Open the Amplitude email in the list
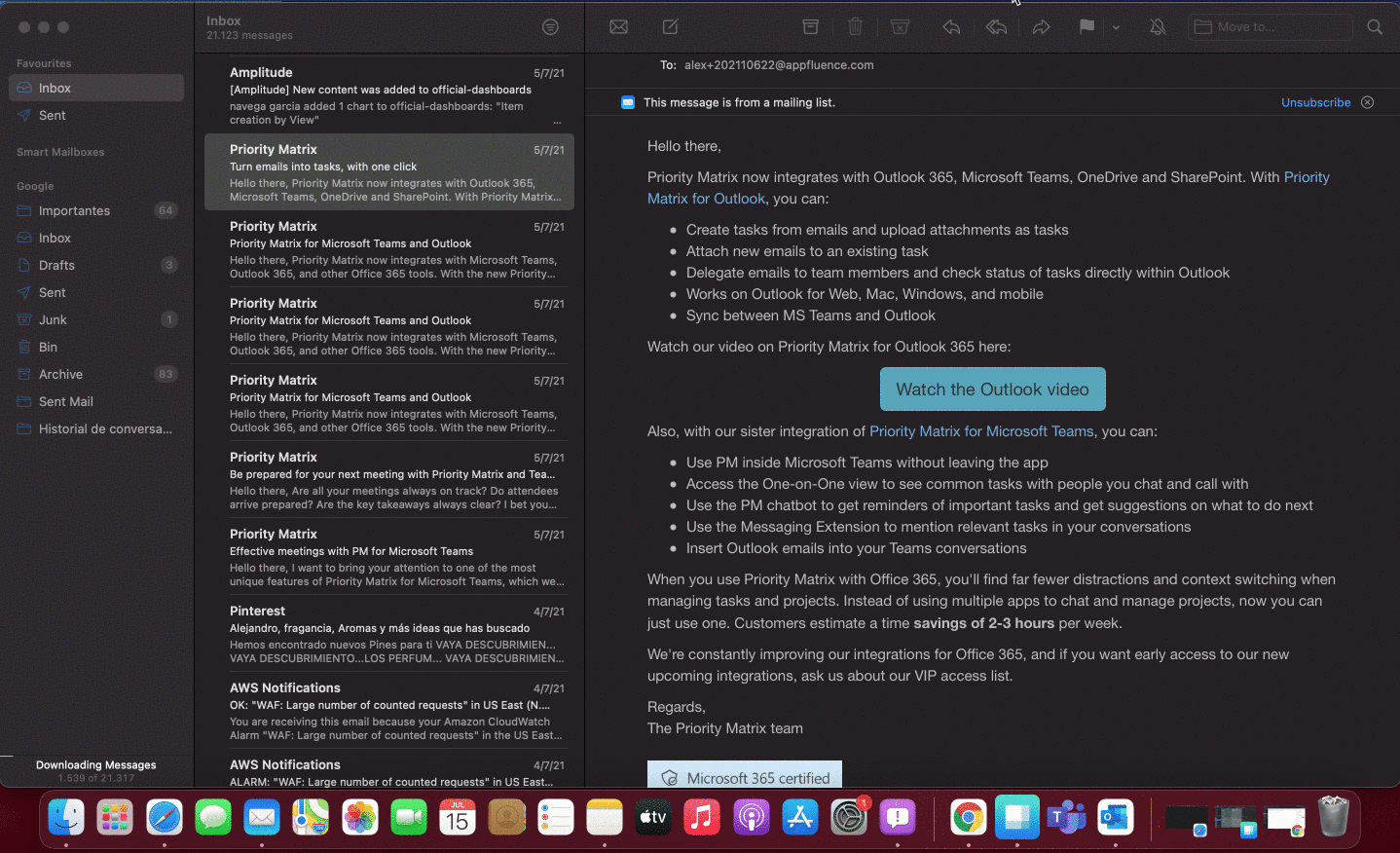The height and width of the screenshot is (853, 1400). pyautogui.click(x=389, y=94)
